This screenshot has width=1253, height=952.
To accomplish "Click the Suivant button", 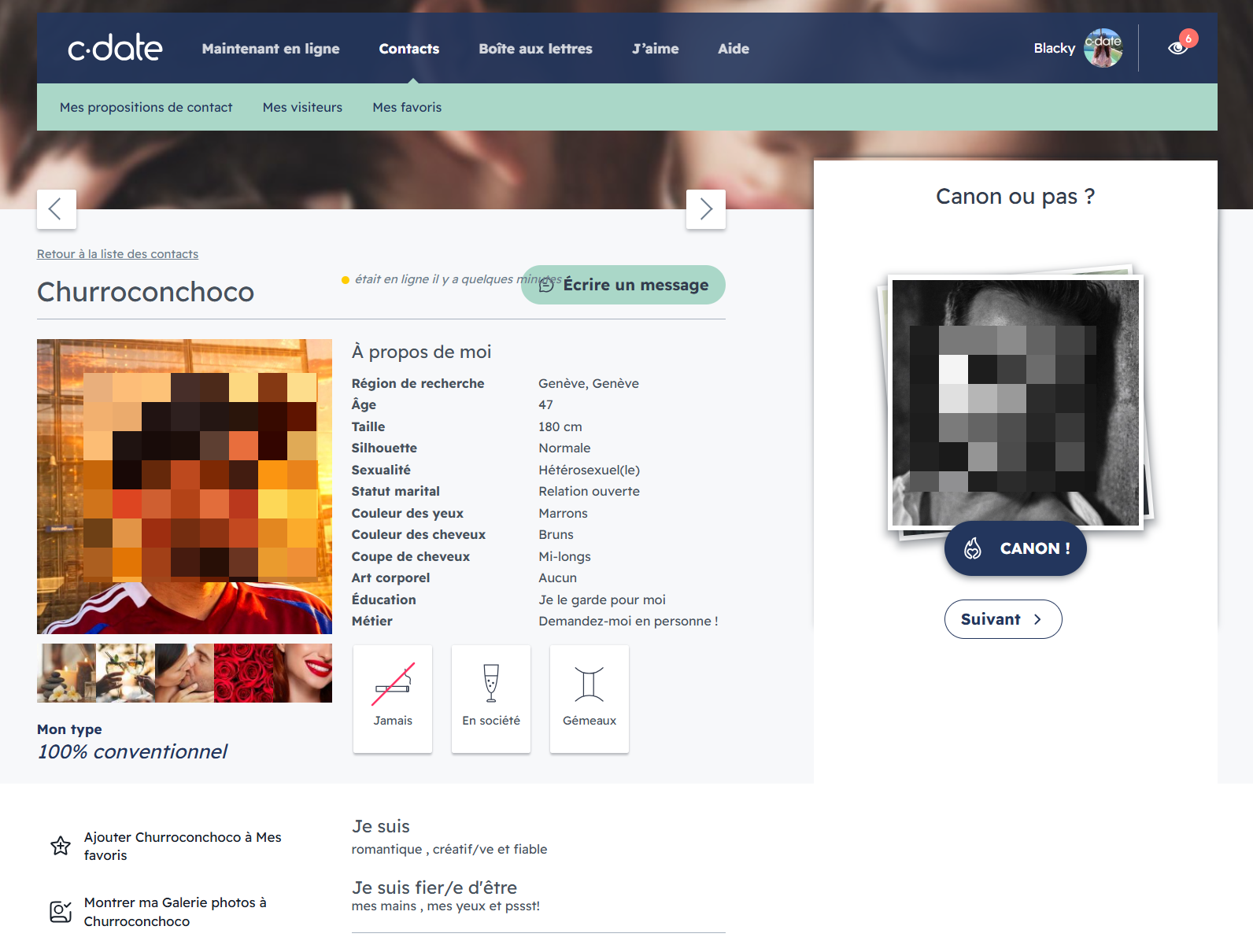I will 1004,619.
